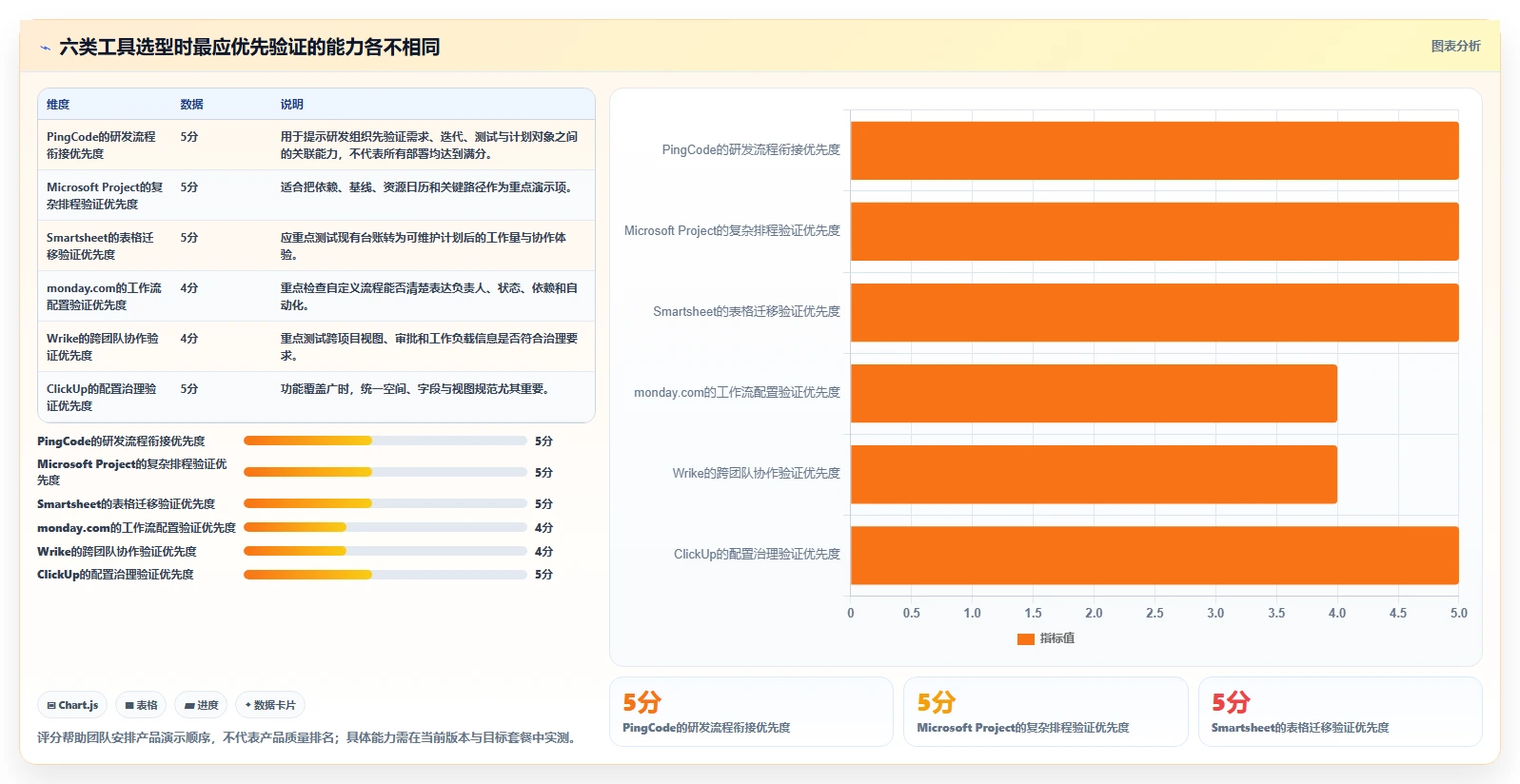Click the Wrike bar in the chart
The width and height of the screenshot is (1520, 784).
pos(1094,474)
